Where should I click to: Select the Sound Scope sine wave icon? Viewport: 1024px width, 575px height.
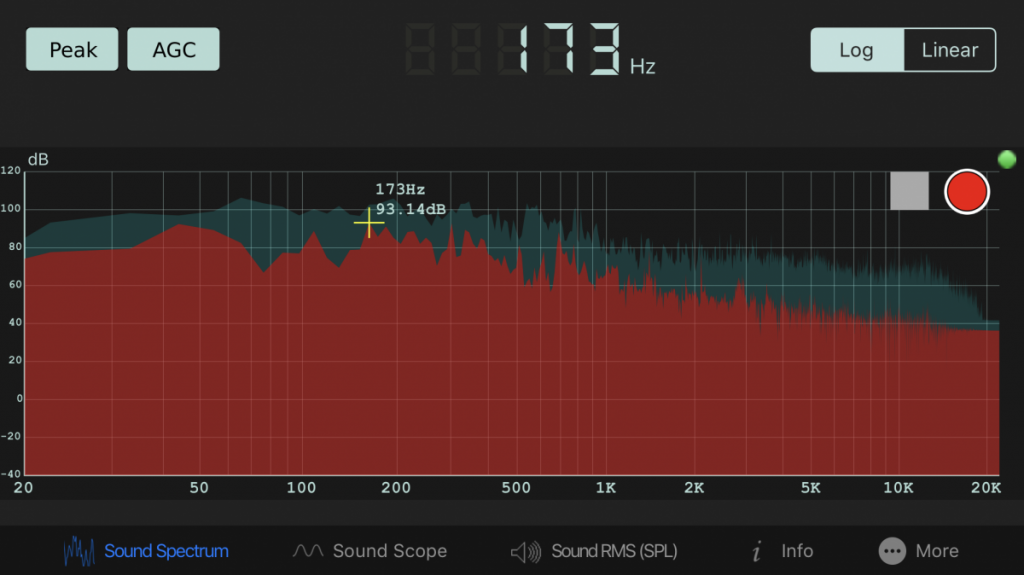pyautogui.click(x=308, y=551)
